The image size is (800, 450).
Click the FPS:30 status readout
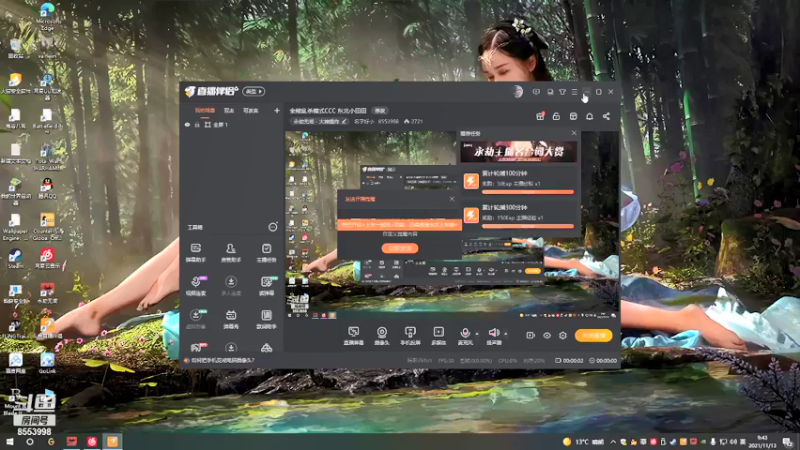tap(445, 360)
